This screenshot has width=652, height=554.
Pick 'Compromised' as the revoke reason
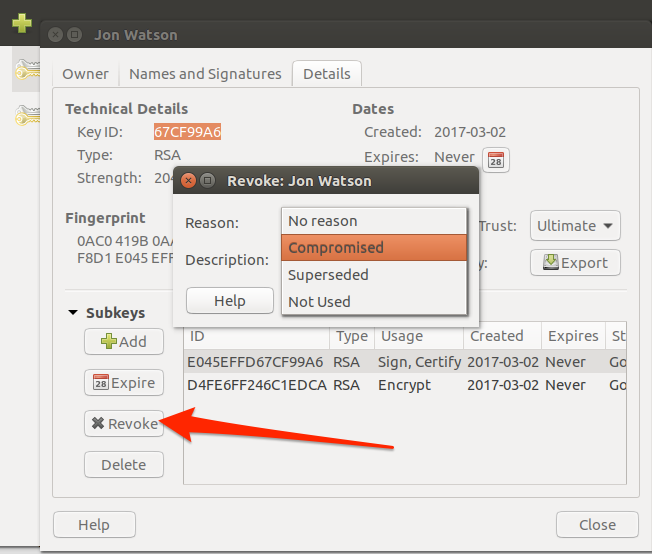pos(374,248)
